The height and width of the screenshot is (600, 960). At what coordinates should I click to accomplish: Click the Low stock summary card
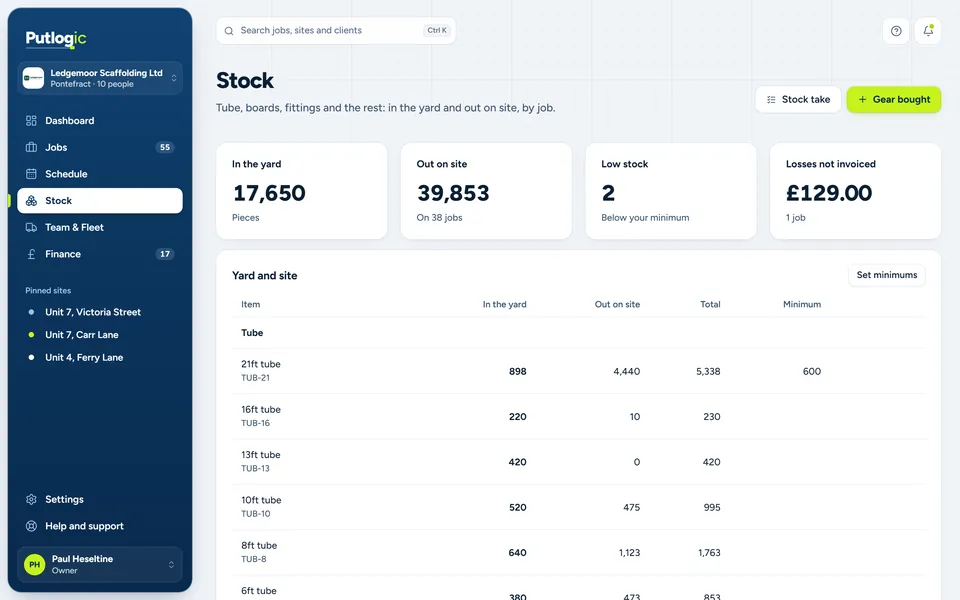(671, 191)
